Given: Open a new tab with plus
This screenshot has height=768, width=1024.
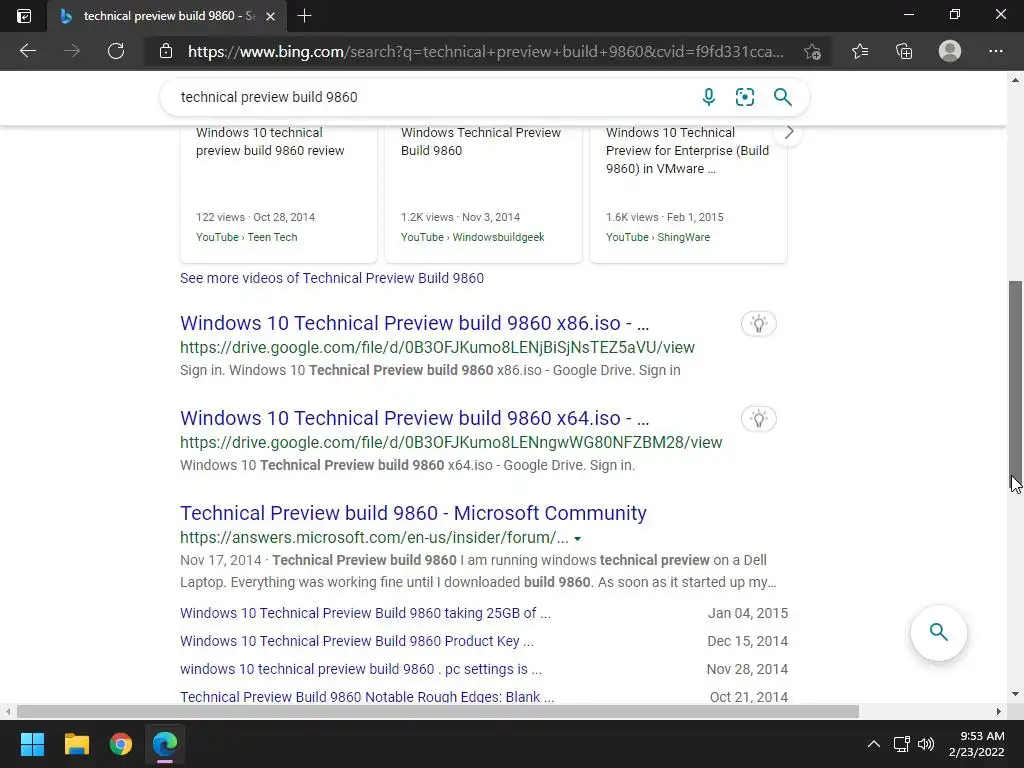Looking at the screenshot, I should point(304,16).
